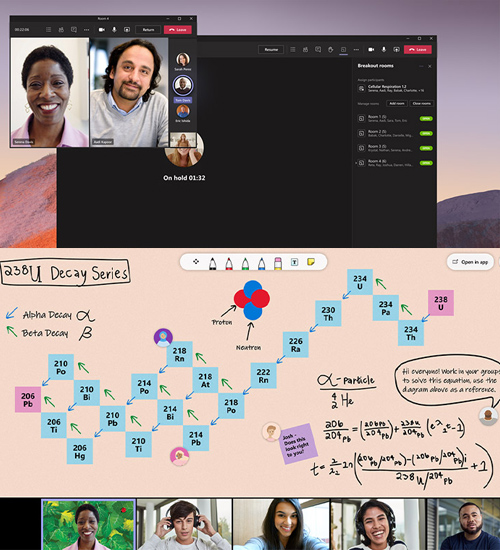Select Eric Ishida avatar in Room 4
The height and width of the screenshot is (550, 500).
pyautogui.click(x=183, y=111)
